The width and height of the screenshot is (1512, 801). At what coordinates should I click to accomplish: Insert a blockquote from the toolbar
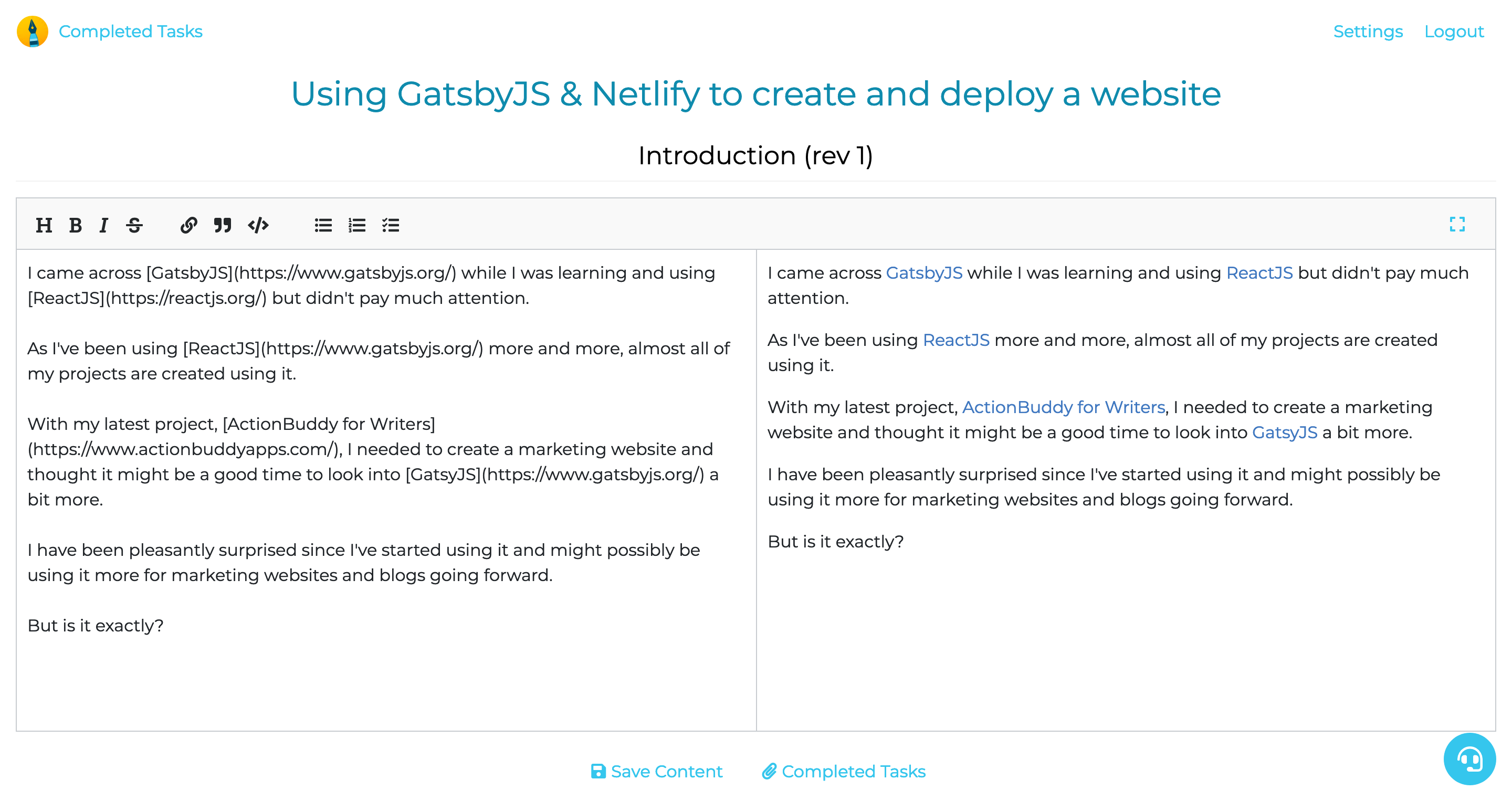click(x=223, y=225)
